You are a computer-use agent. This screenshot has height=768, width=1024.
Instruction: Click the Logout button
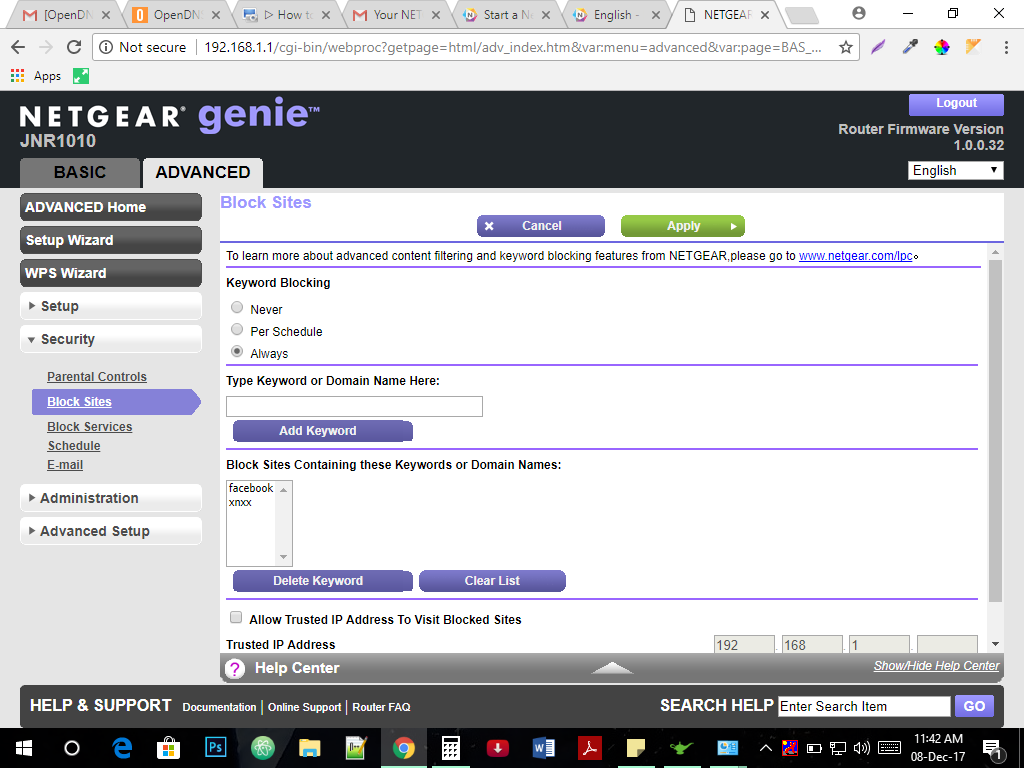click(x=956, y=104)
